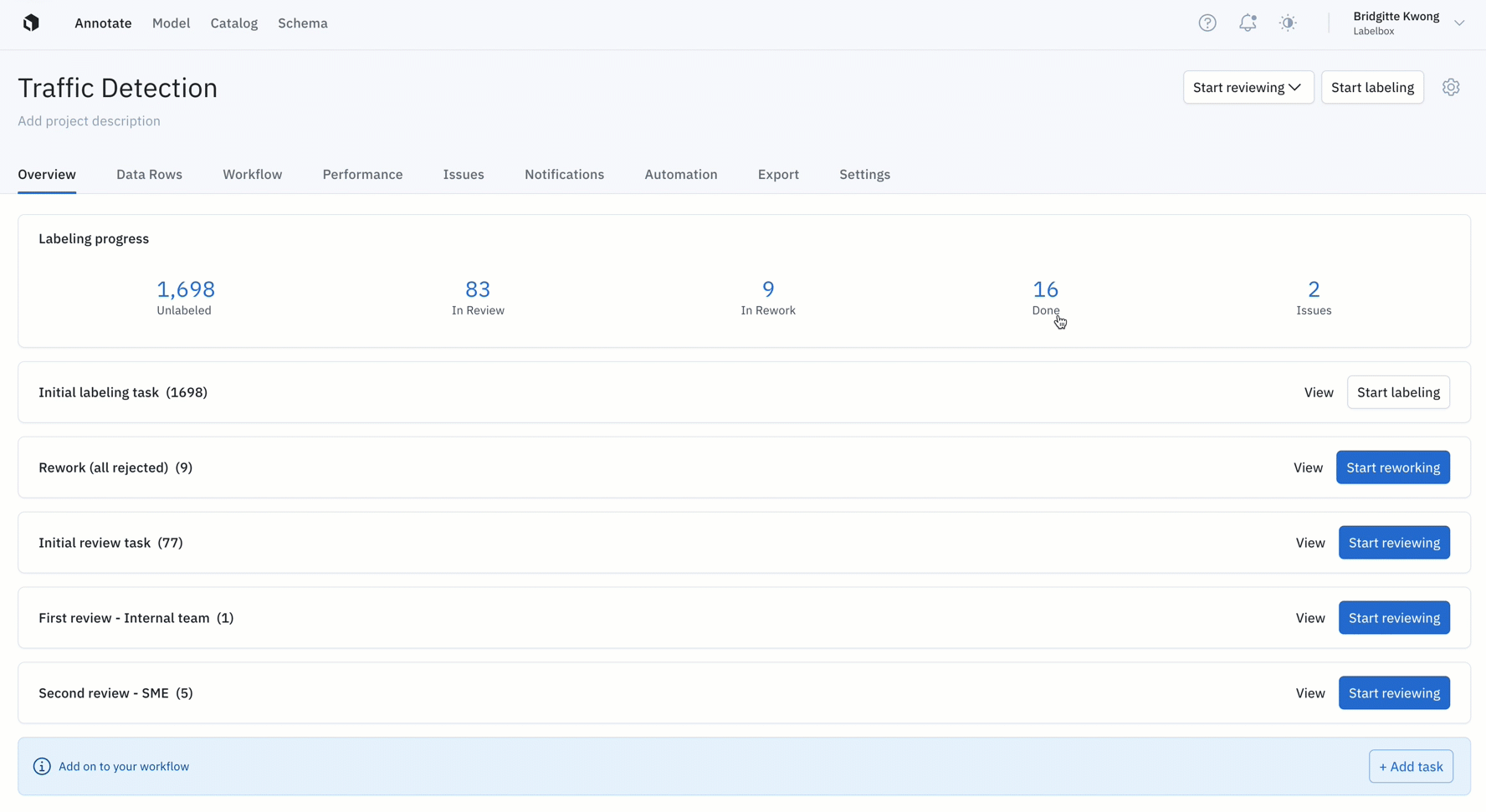Image resolution: width=1486 pixels, height=812 pixels.
Task: Open the project Settings tab
Action: pyautogui.click(x=864, y=174)
